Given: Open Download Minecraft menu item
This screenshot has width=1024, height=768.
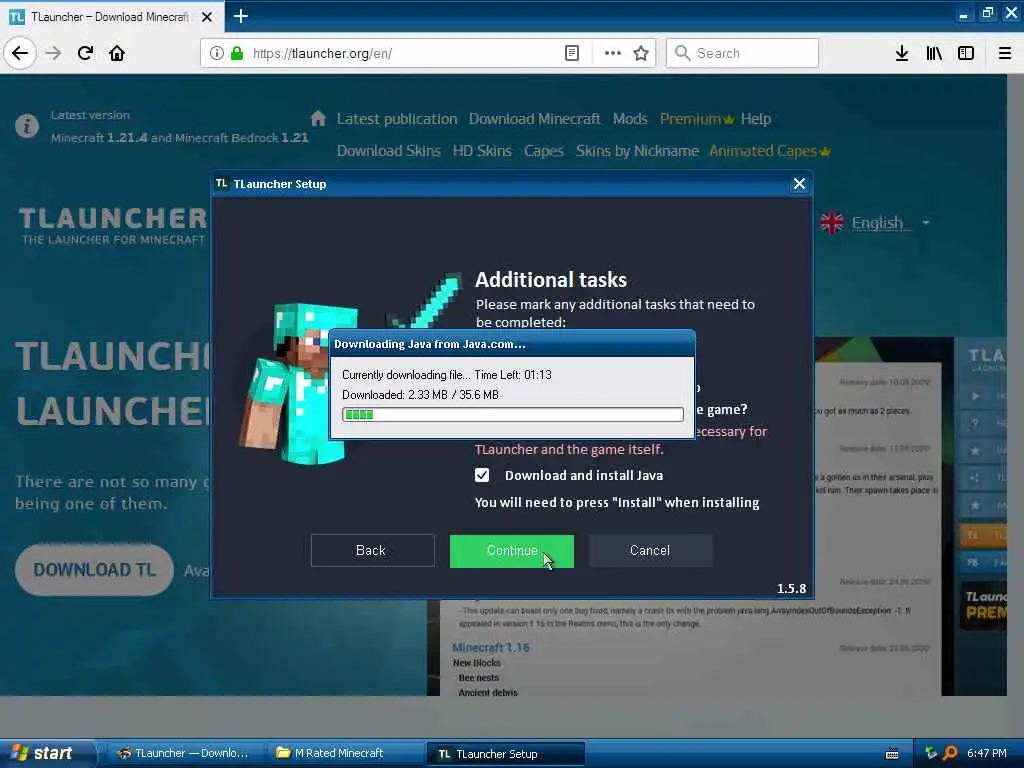Looking at the screenshot, I should (x=534, y=119).
